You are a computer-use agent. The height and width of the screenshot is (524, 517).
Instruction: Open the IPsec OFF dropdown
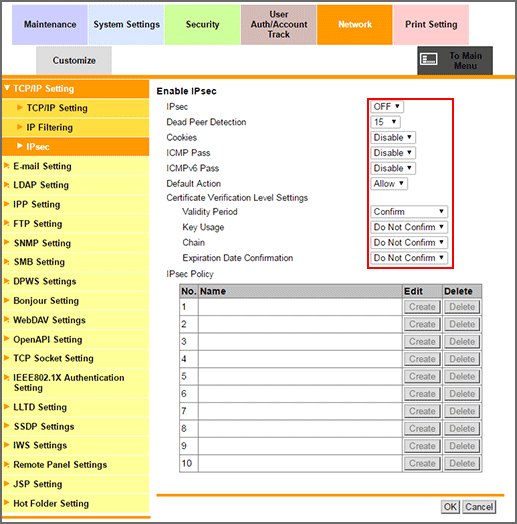(x=387, y=107)
